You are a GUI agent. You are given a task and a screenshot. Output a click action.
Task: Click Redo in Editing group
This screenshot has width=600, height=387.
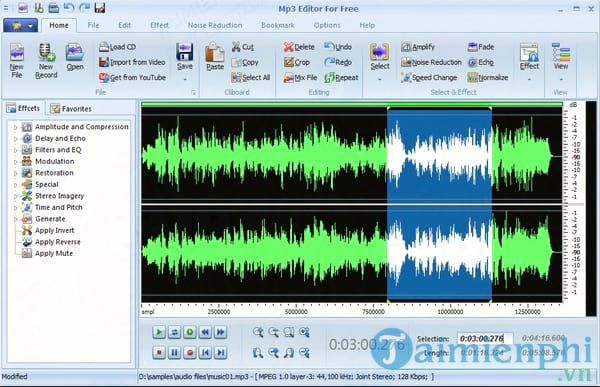(338, 62)
